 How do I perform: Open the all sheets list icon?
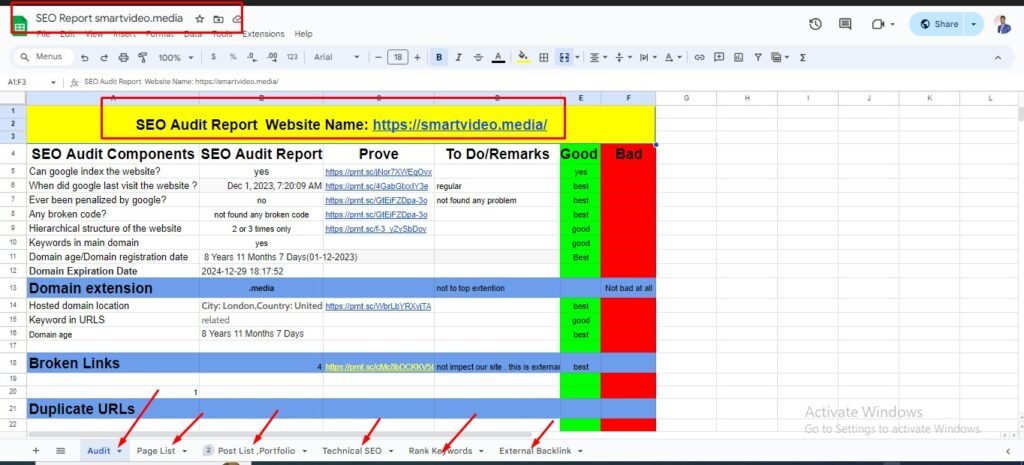pyautogui.click(x=61, y=451)
